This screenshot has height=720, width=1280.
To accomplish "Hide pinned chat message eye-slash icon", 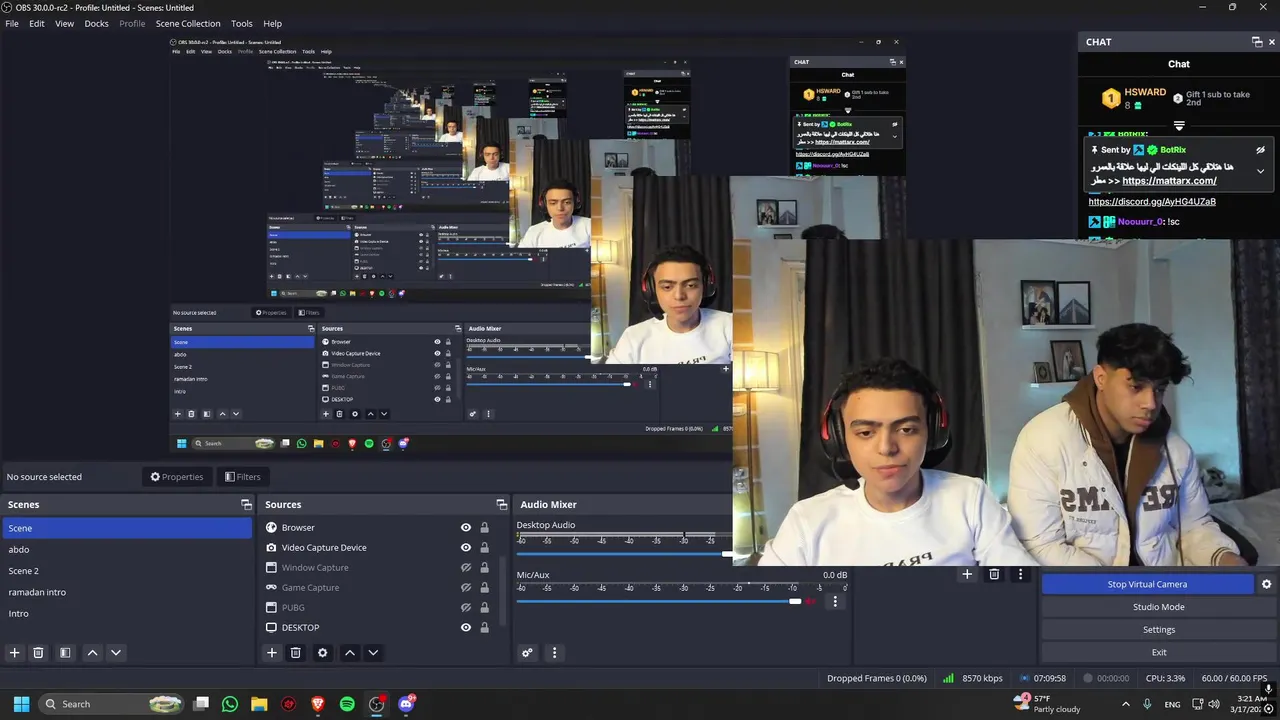I will 1260,150.
